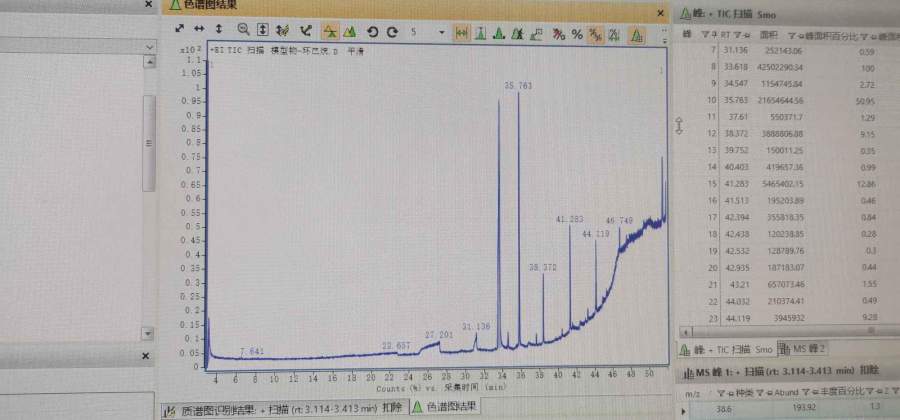Click the 46.749 peak label on chromatogram
This screenshot has height=420, width=900.
(619, 220)
